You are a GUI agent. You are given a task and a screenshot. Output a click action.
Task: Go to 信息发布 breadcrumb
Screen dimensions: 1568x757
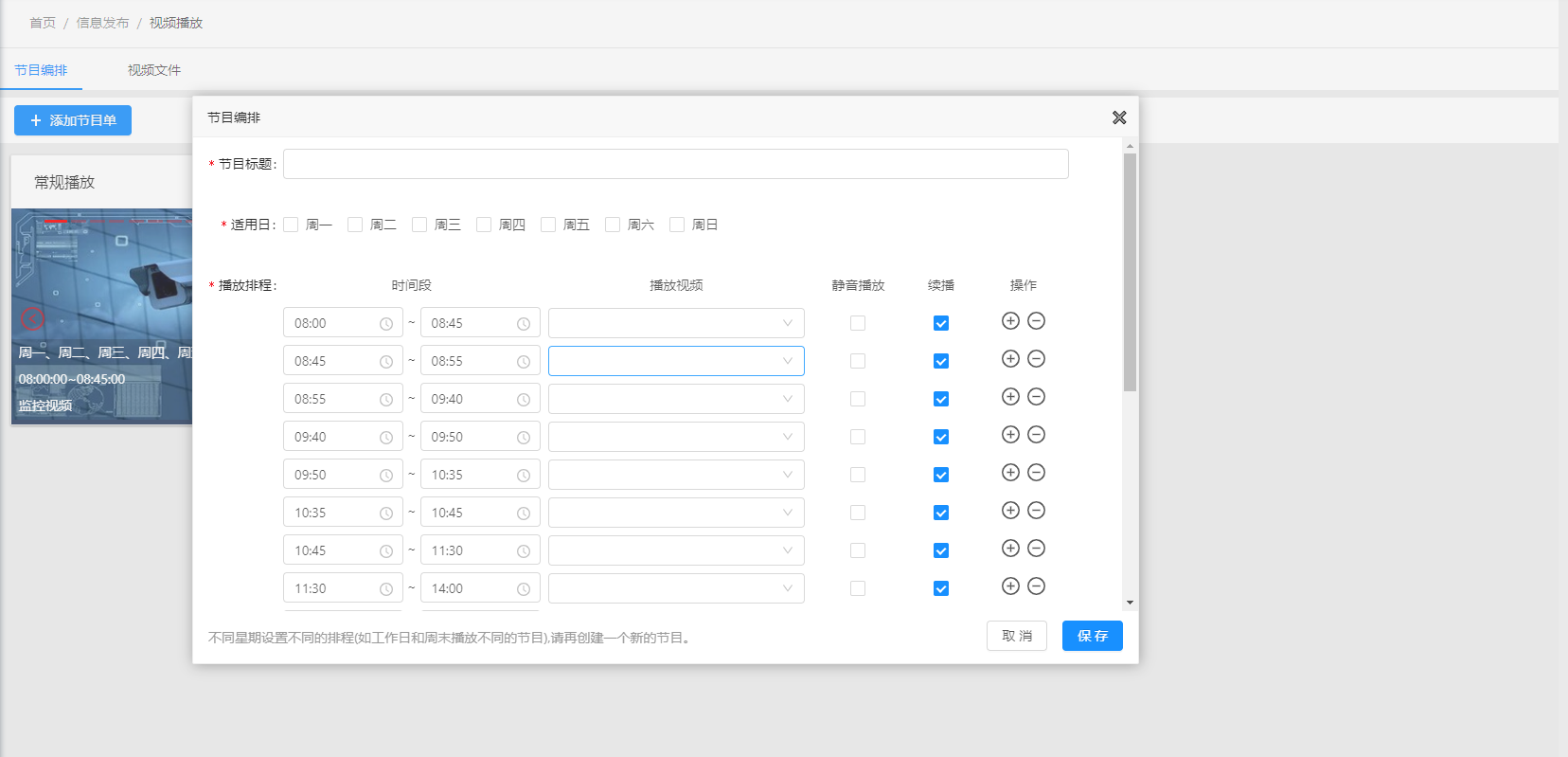coord(102,23)
